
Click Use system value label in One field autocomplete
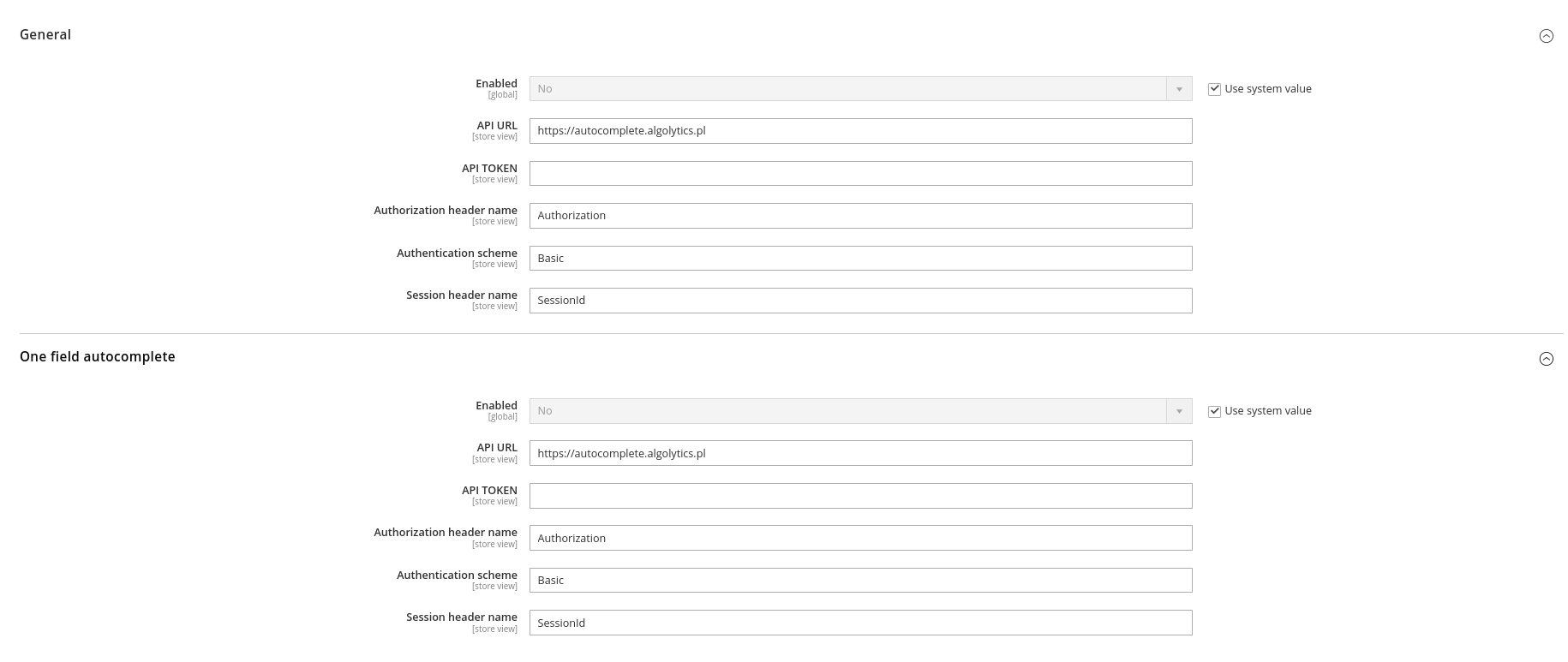pos(1268,411)
